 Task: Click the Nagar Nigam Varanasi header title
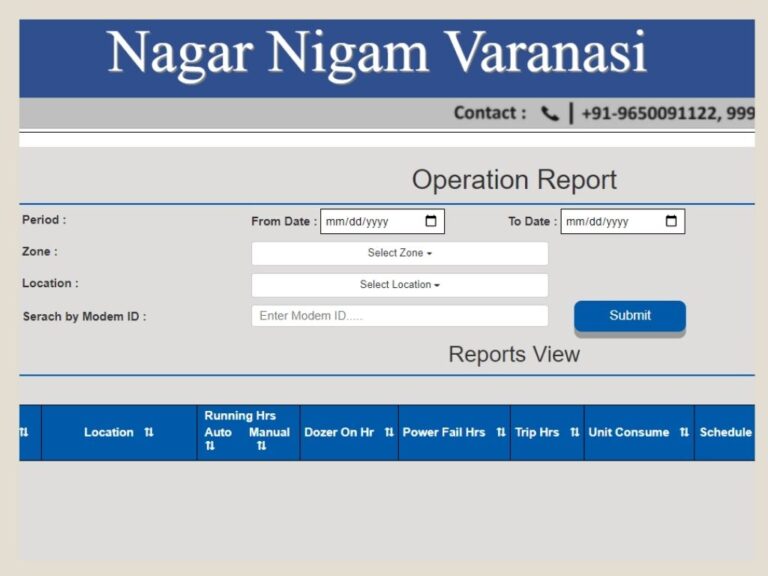[x=377, y=54]
